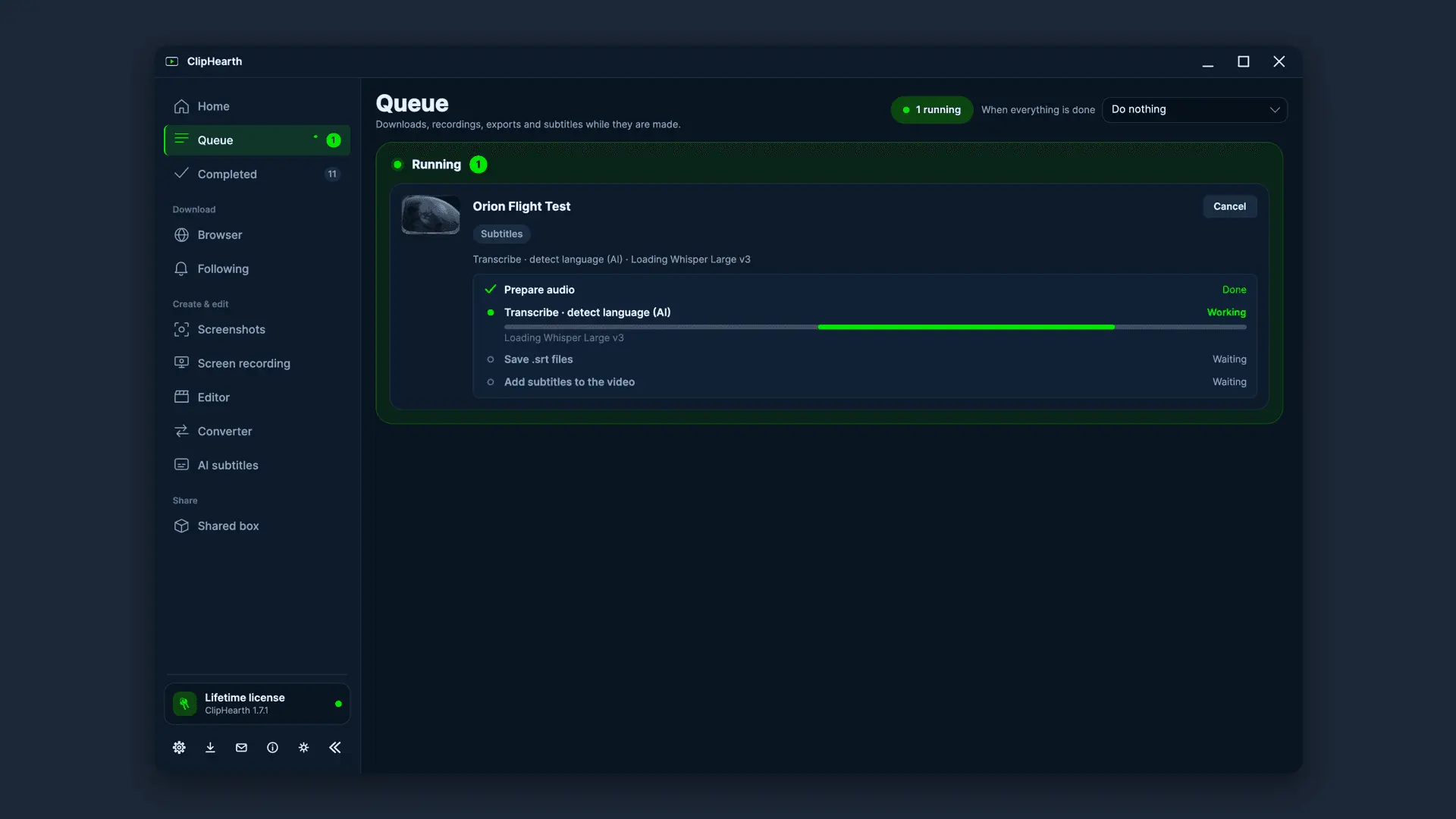Click the info circle icon

(x=272, y=748)
